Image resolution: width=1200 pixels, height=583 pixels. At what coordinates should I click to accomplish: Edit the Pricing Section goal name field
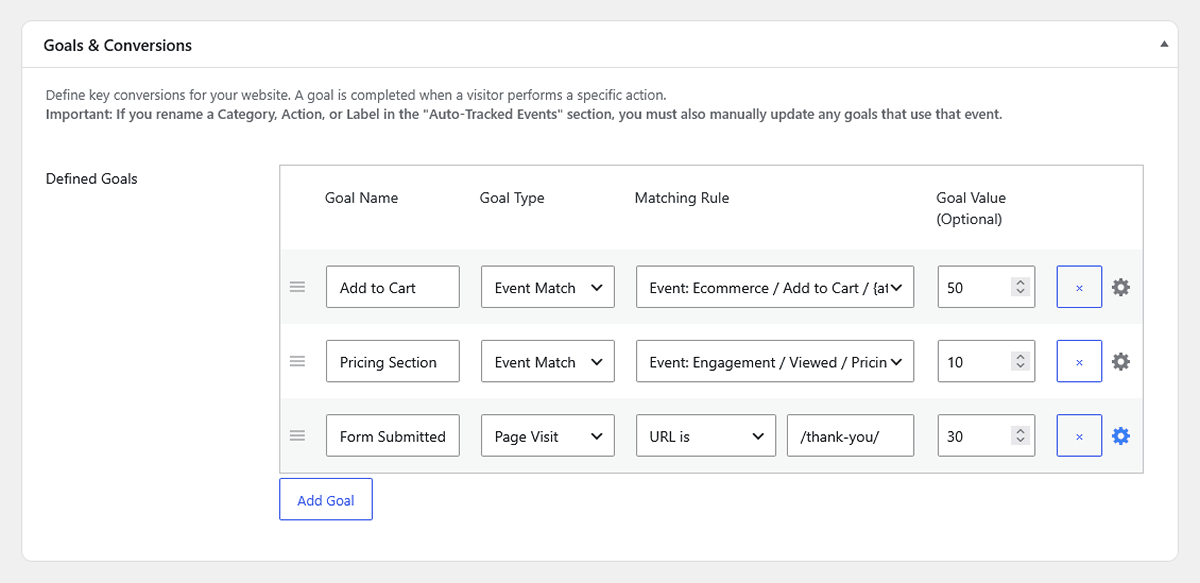(x=393, y=361)
